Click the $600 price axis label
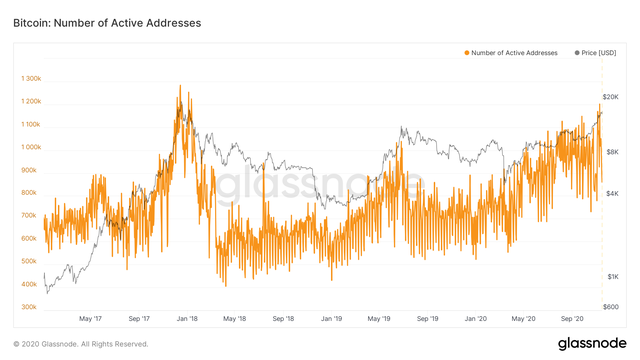Image resolution: width=640 pixels, height=360 pixels. (611, 307)
